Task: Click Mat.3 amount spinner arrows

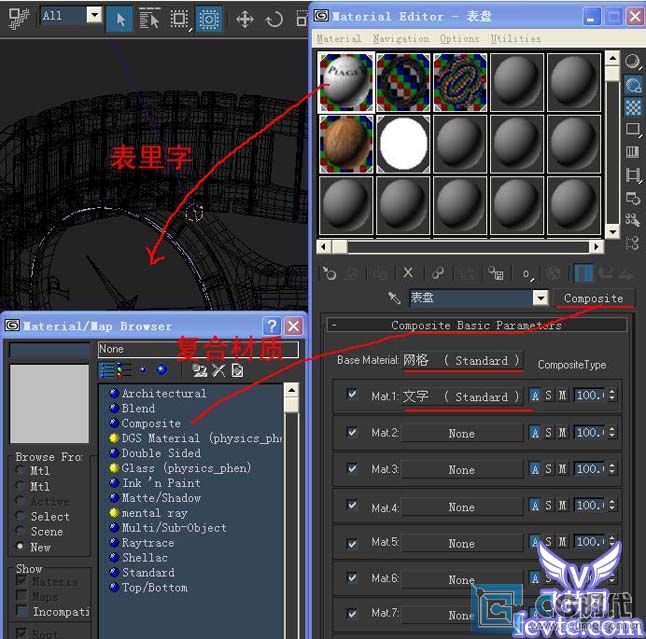Action: 612,469
